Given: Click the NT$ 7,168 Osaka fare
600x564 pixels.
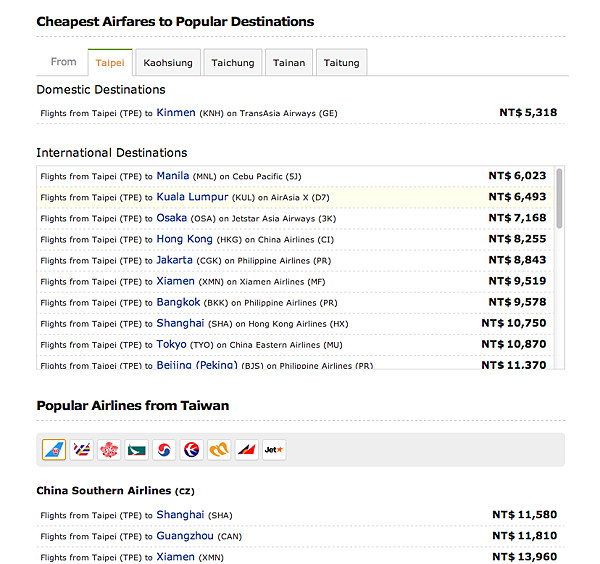Looking at the screenshot, I should (x=517, y=218).
